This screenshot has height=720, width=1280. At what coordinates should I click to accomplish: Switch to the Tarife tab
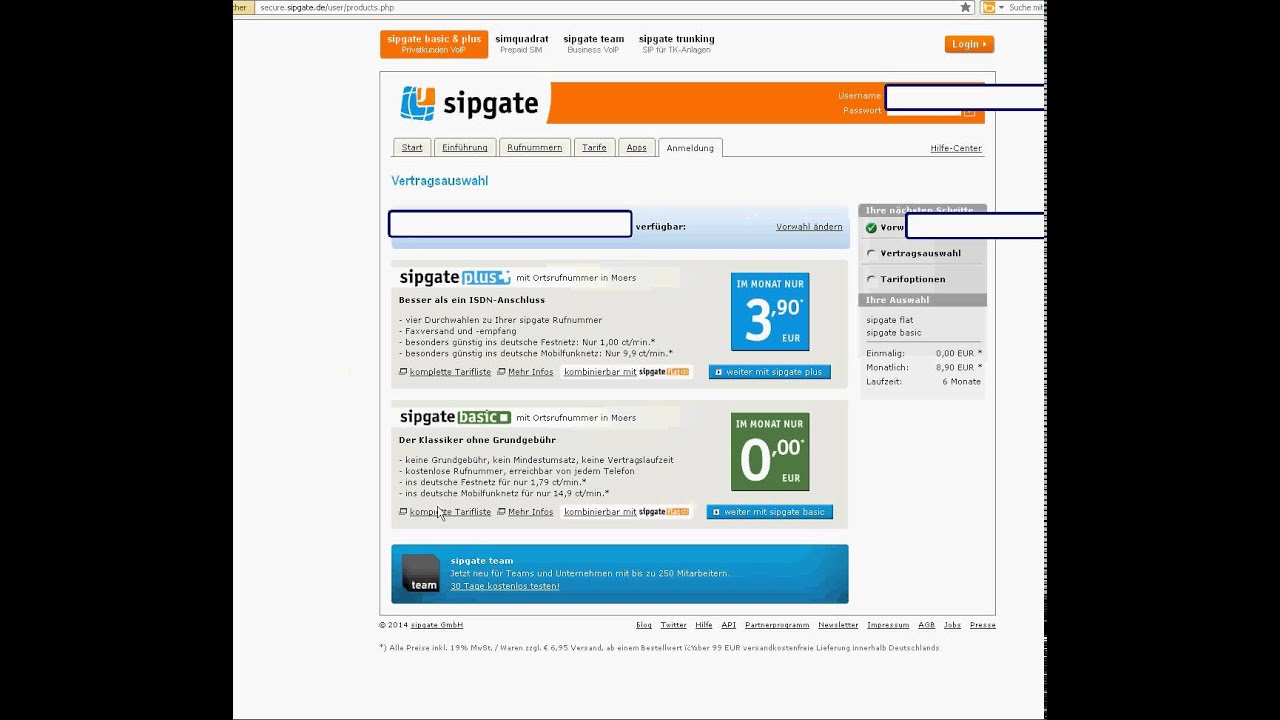pyautogui.click(x=594, y=148)
